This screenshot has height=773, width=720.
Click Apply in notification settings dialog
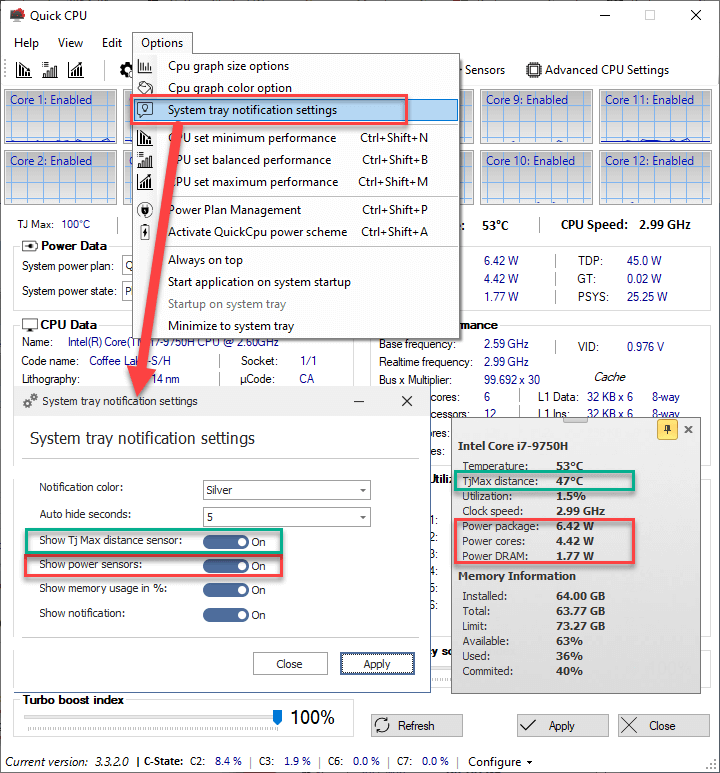click(377, 664)
